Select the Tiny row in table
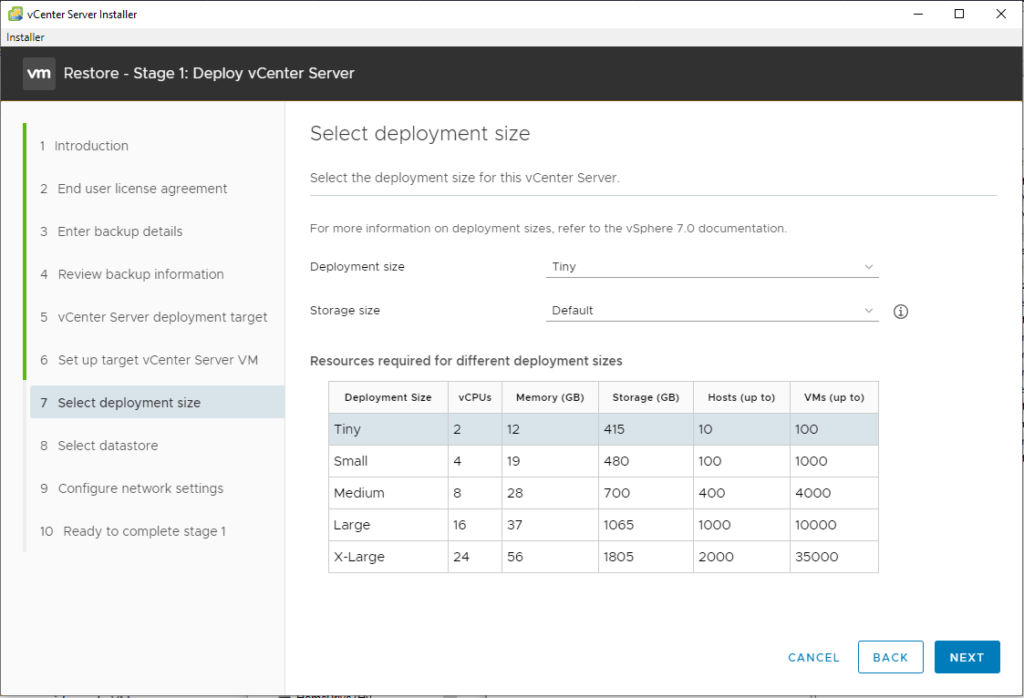Viewport: 1024px width, 698px height. tap(603, 429)
